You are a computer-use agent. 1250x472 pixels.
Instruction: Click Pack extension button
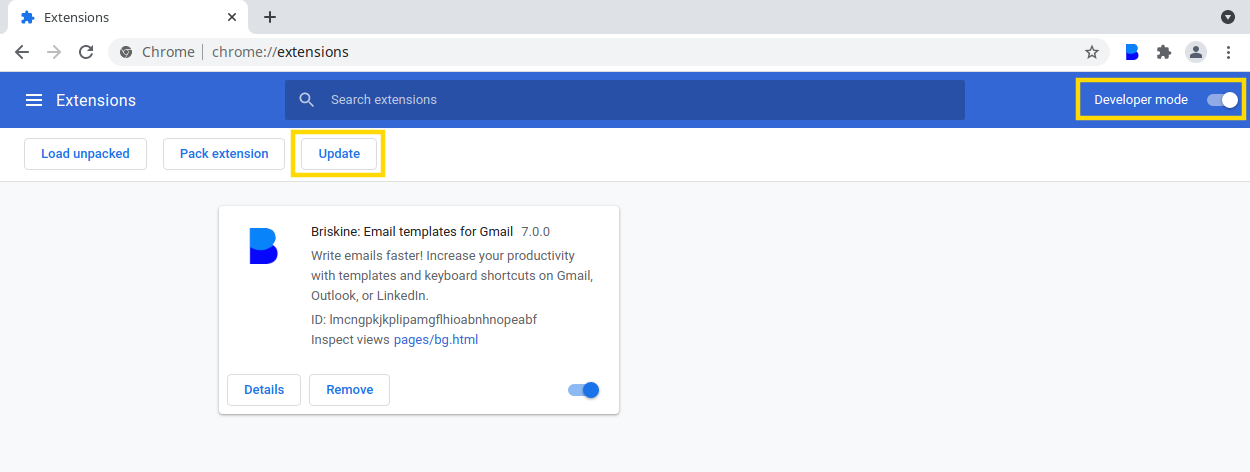click(224, 154)
